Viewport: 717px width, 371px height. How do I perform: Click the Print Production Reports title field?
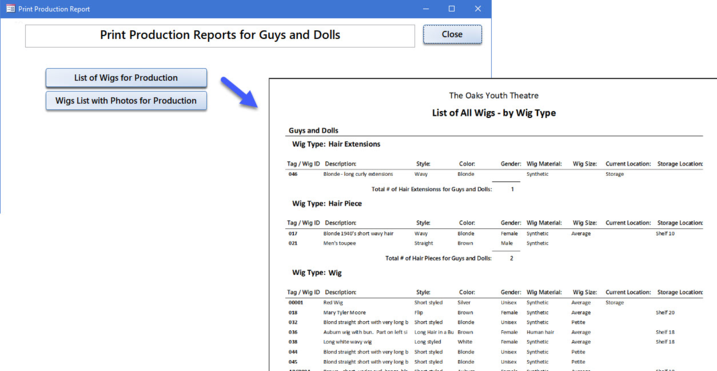point(220,36)
